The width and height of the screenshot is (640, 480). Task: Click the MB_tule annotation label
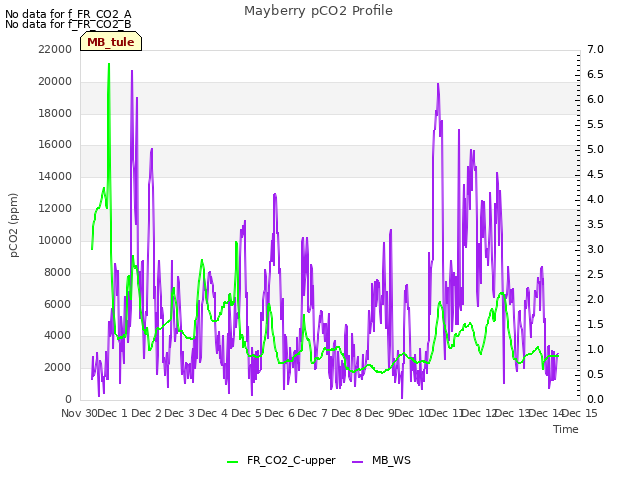click(111, 42)
